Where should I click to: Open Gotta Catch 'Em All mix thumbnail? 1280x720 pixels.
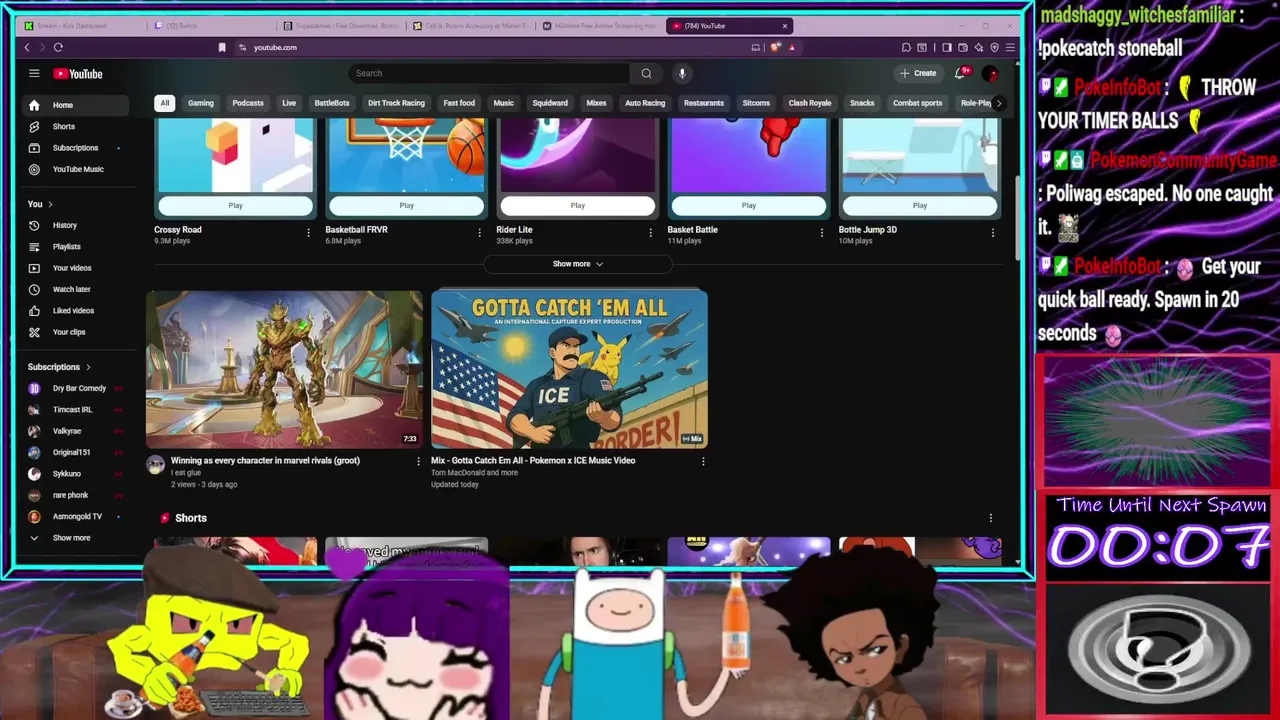[569, 369]
